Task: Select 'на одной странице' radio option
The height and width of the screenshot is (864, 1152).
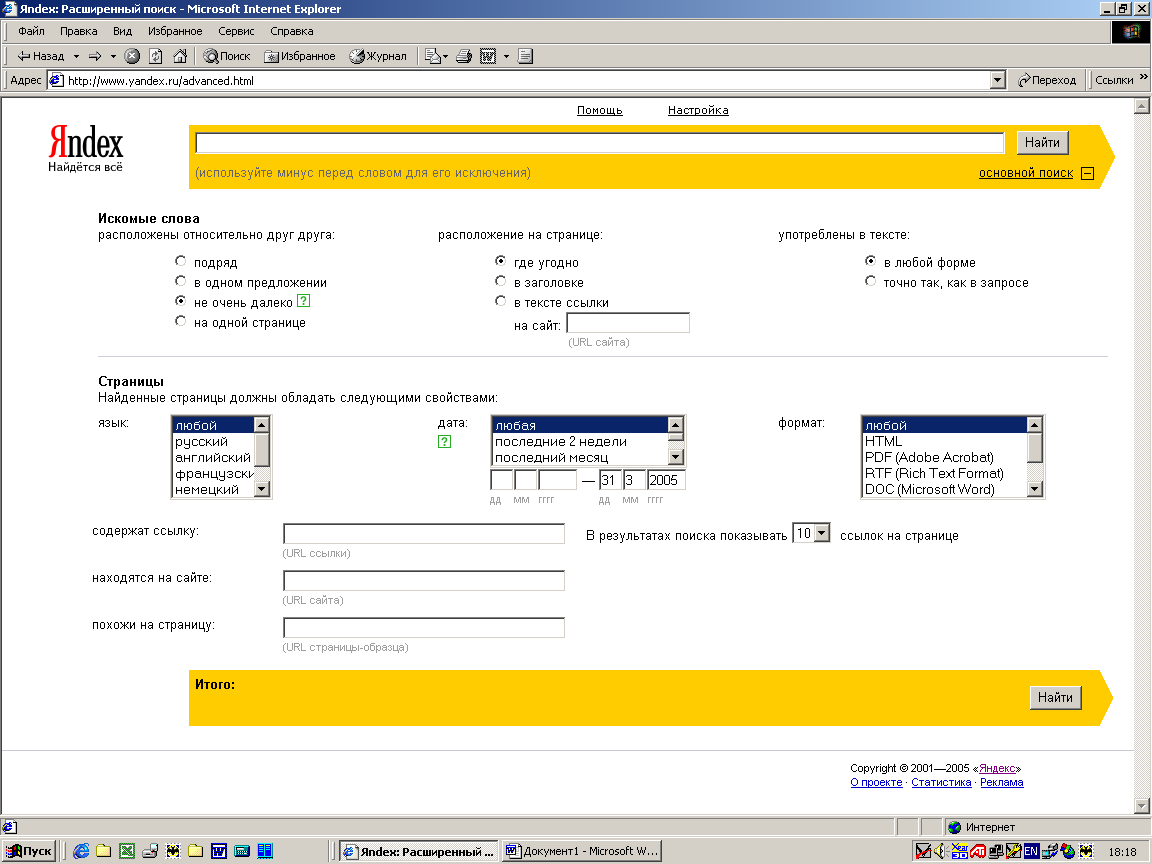Action: [x=180, y=321]
